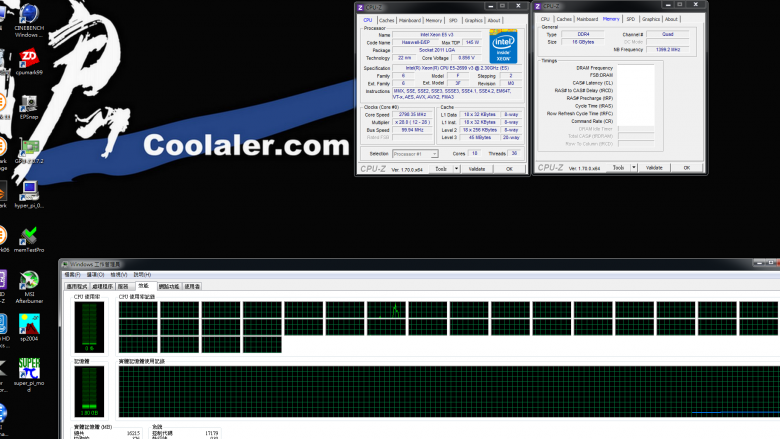The width and height of the screenshot is (780, 439).
Task: Launch the memTestPro desktop shortcut
Action: (x=29, y=240)
